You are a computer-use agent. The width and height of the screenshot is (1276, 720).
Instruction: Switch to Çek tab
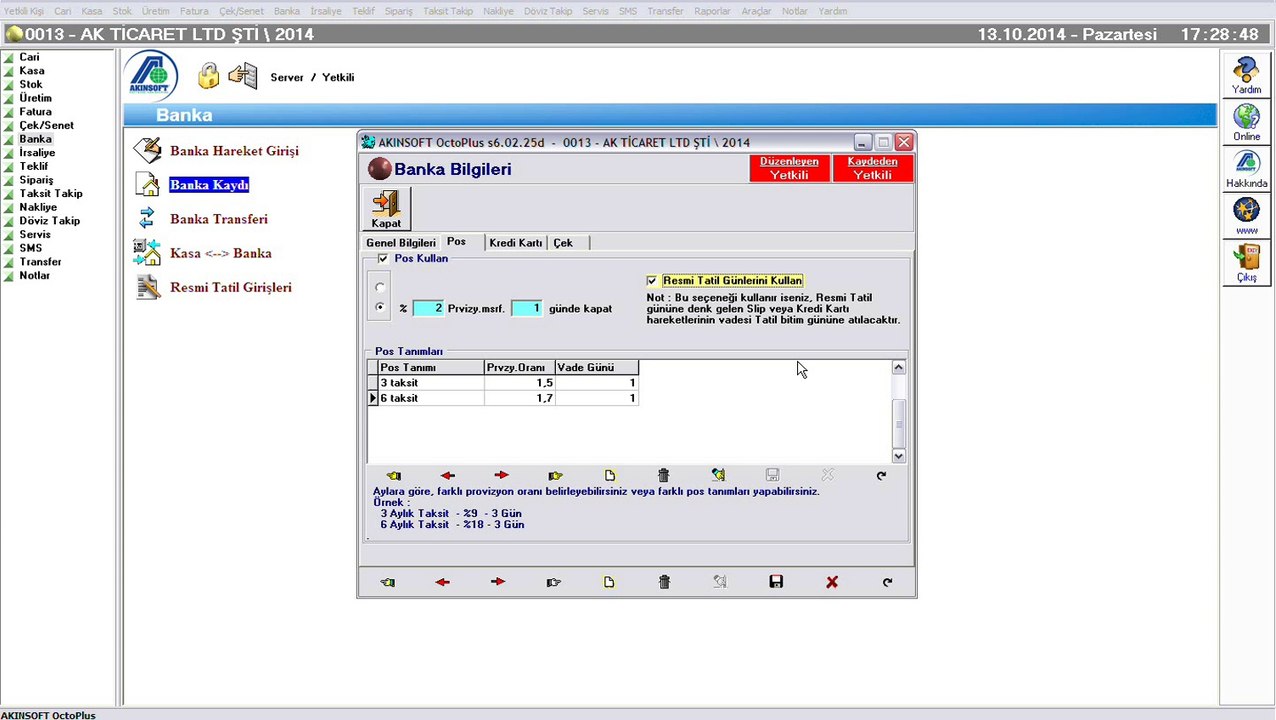click(563, 243)
